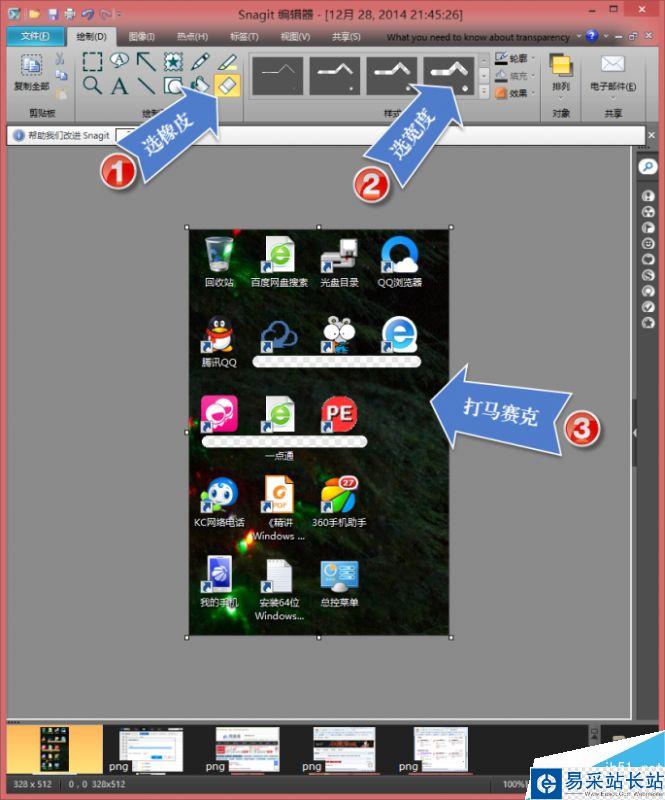The width and height of the screenshot is (665, 800).
Task: Click the Redo arrow in quick access toolbar
Action: pos(106,14)
